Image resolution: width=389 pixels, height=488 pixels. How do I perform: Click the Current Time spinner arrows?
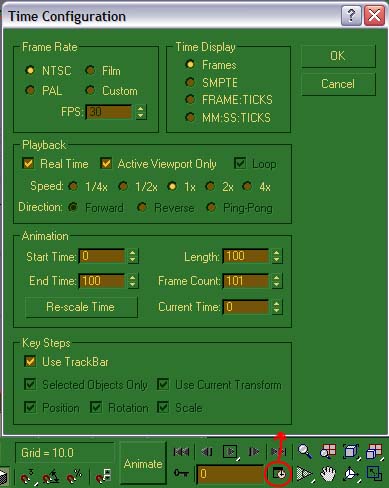[x=276, y=307]
